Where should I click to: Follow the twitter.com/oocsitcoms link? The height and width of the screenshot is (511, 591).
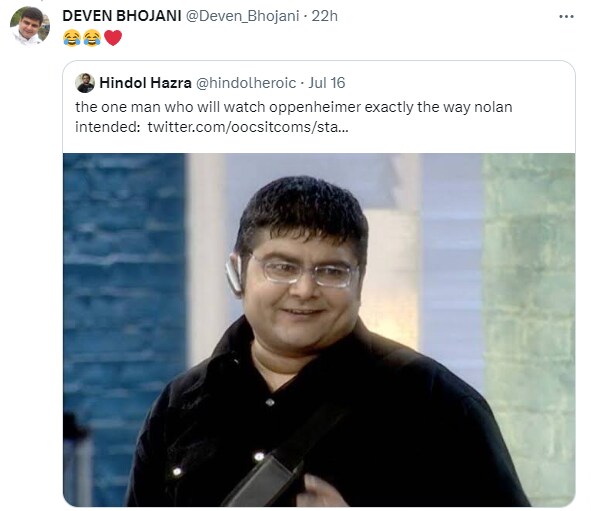[x=248, y=127]
